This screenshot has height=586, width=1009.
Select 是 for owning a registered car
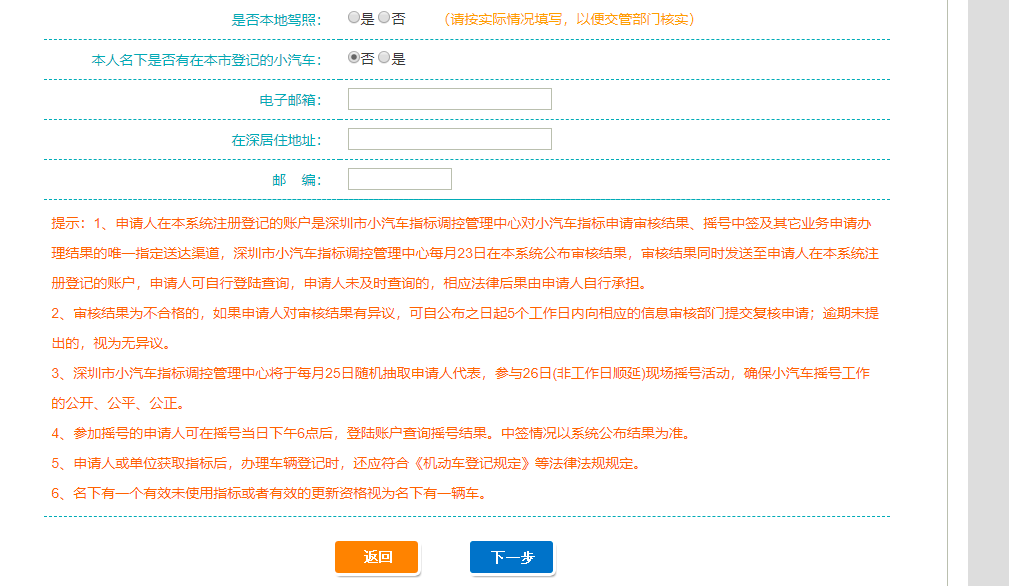coord(385,58)
